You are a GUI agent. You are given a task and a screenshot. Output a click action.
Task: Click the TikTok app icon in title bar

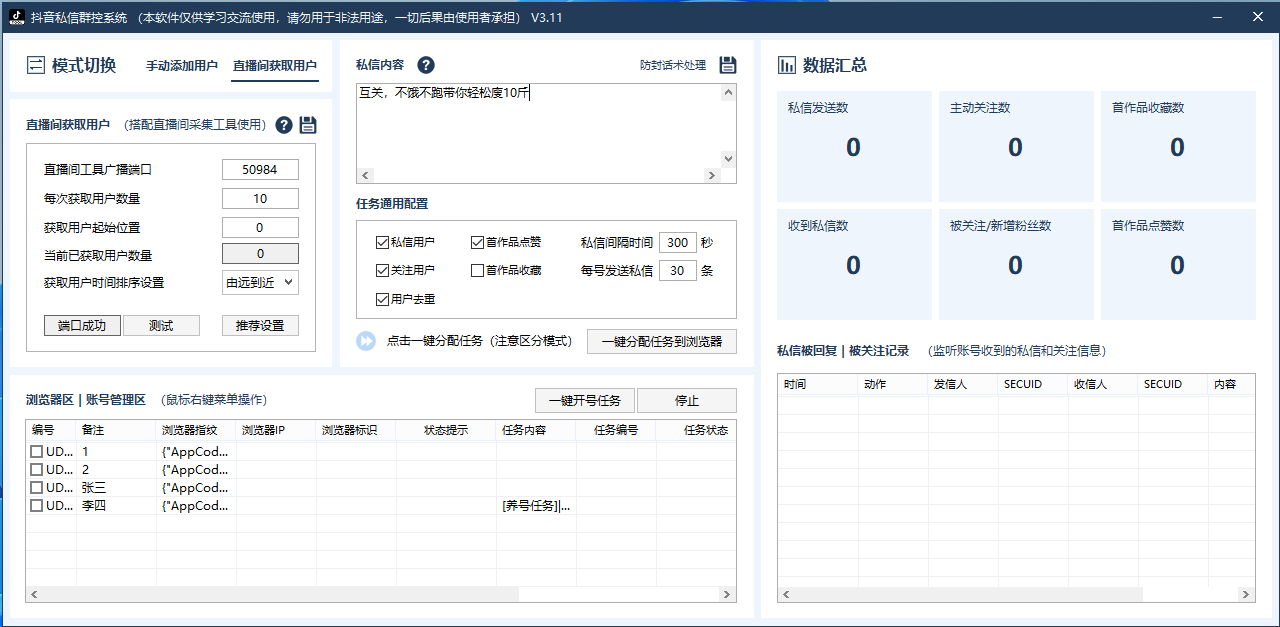(x=16, y=17)
